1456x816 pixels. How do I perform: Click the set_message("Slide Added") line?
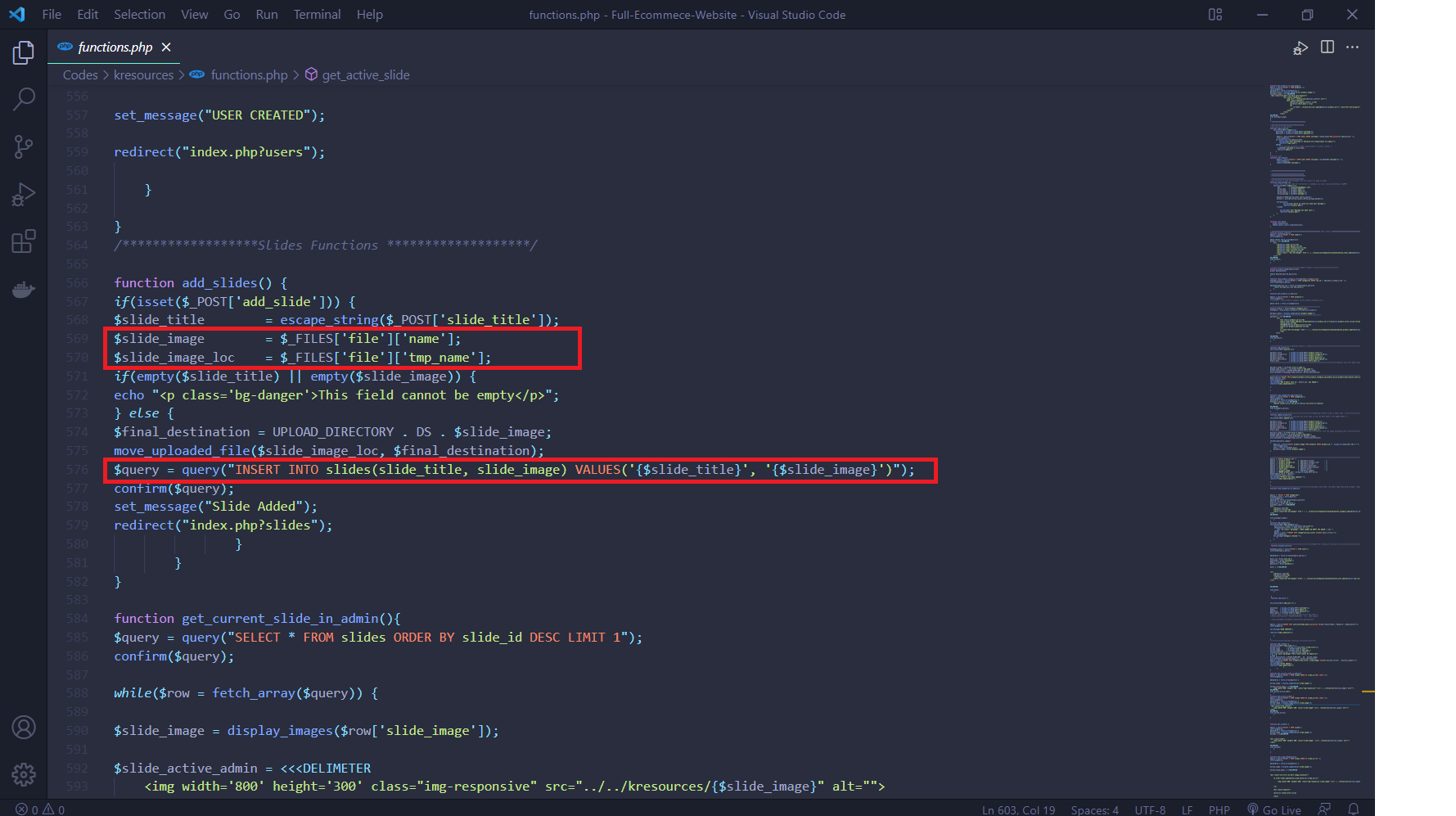215,507
